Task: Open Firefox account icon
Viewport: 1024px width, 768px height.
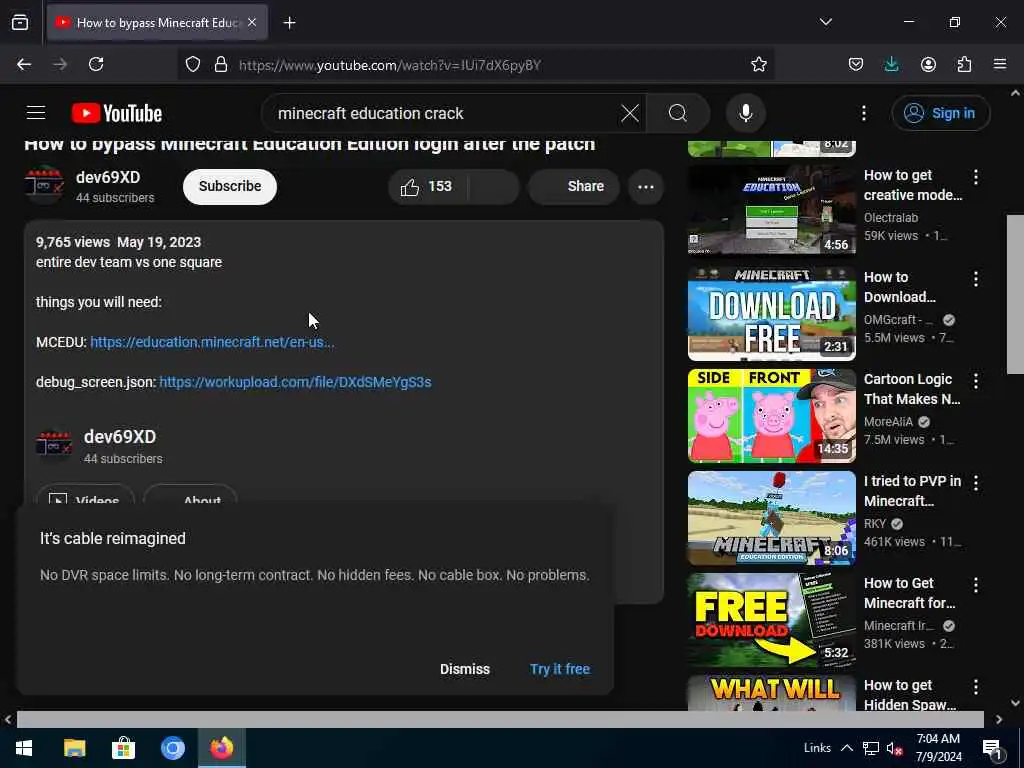Action: tap(928, 64)
